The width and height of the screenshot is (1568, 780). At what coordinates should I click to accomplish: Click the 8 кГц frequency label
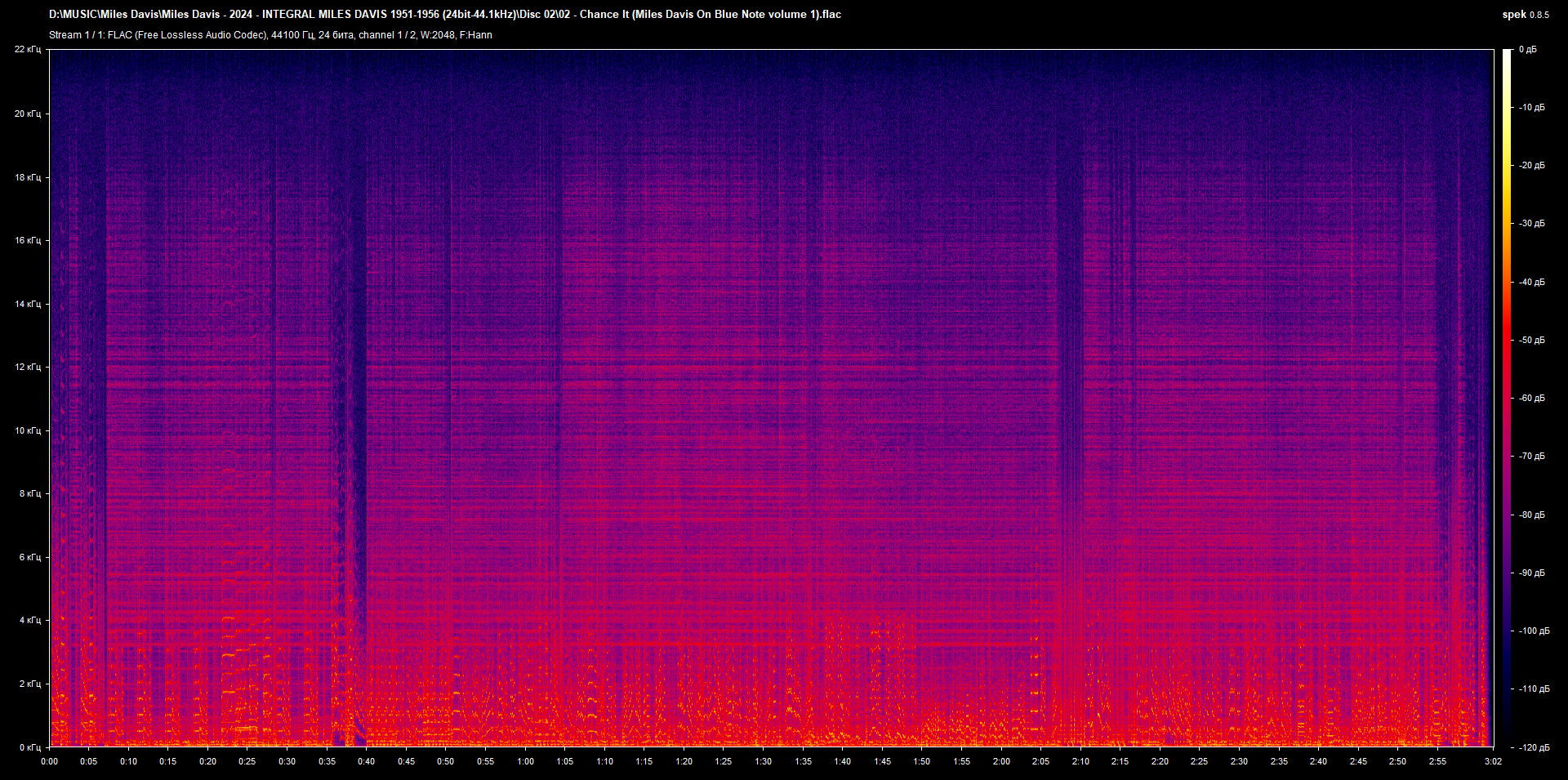click(x=30, y=493)
